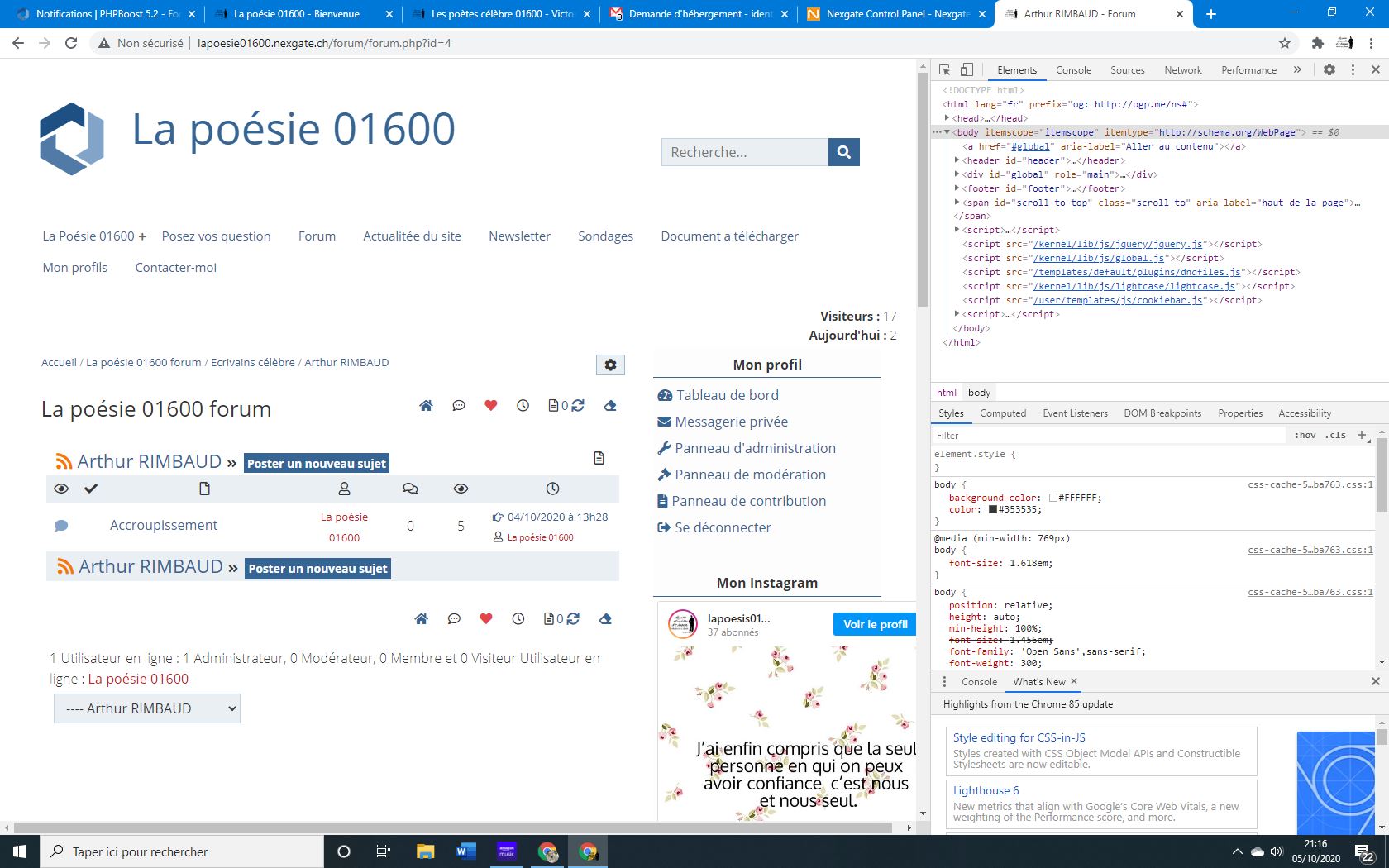This screenshot has width=1389, height=868.
Task: Expand the header element node
Action: click(957, 160)
